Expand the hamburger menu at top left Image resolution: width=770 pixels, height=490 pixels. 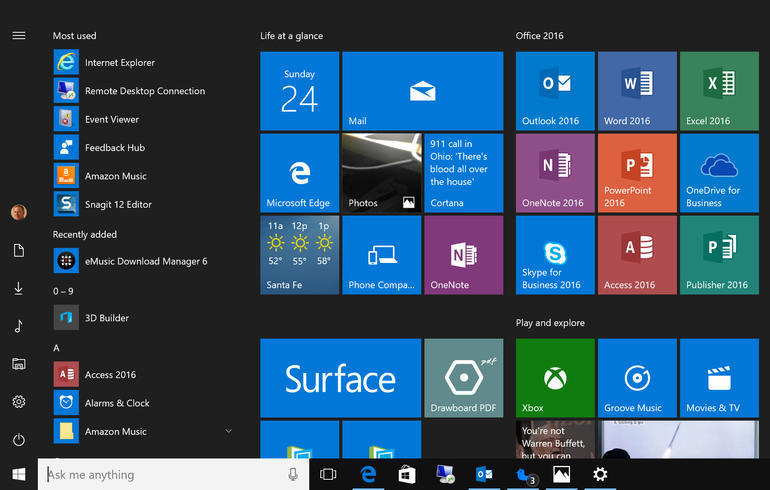[18, 36]
